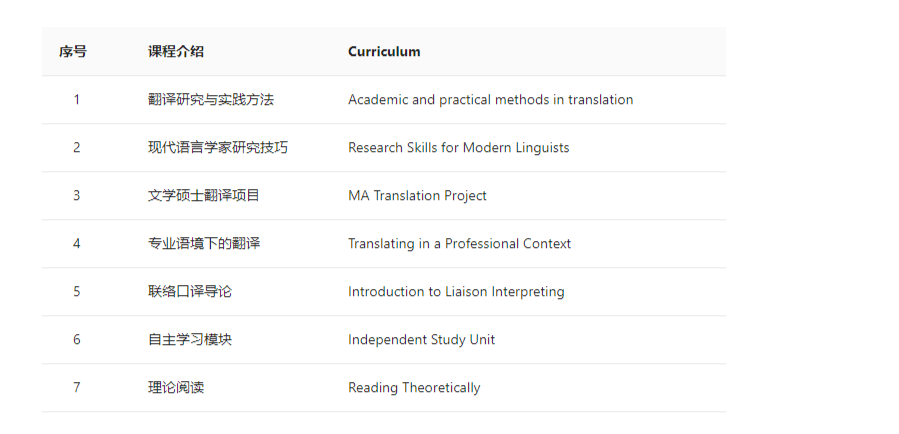The width and height of the screenshot is (899, 434).
Task: Click Research Skills for Modern Linguists text
Action: (x=459, y=148)
